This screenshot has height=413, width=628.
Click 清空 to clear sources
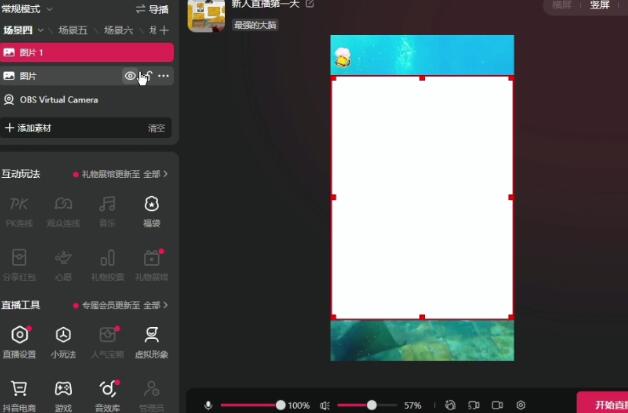(156, 128)
